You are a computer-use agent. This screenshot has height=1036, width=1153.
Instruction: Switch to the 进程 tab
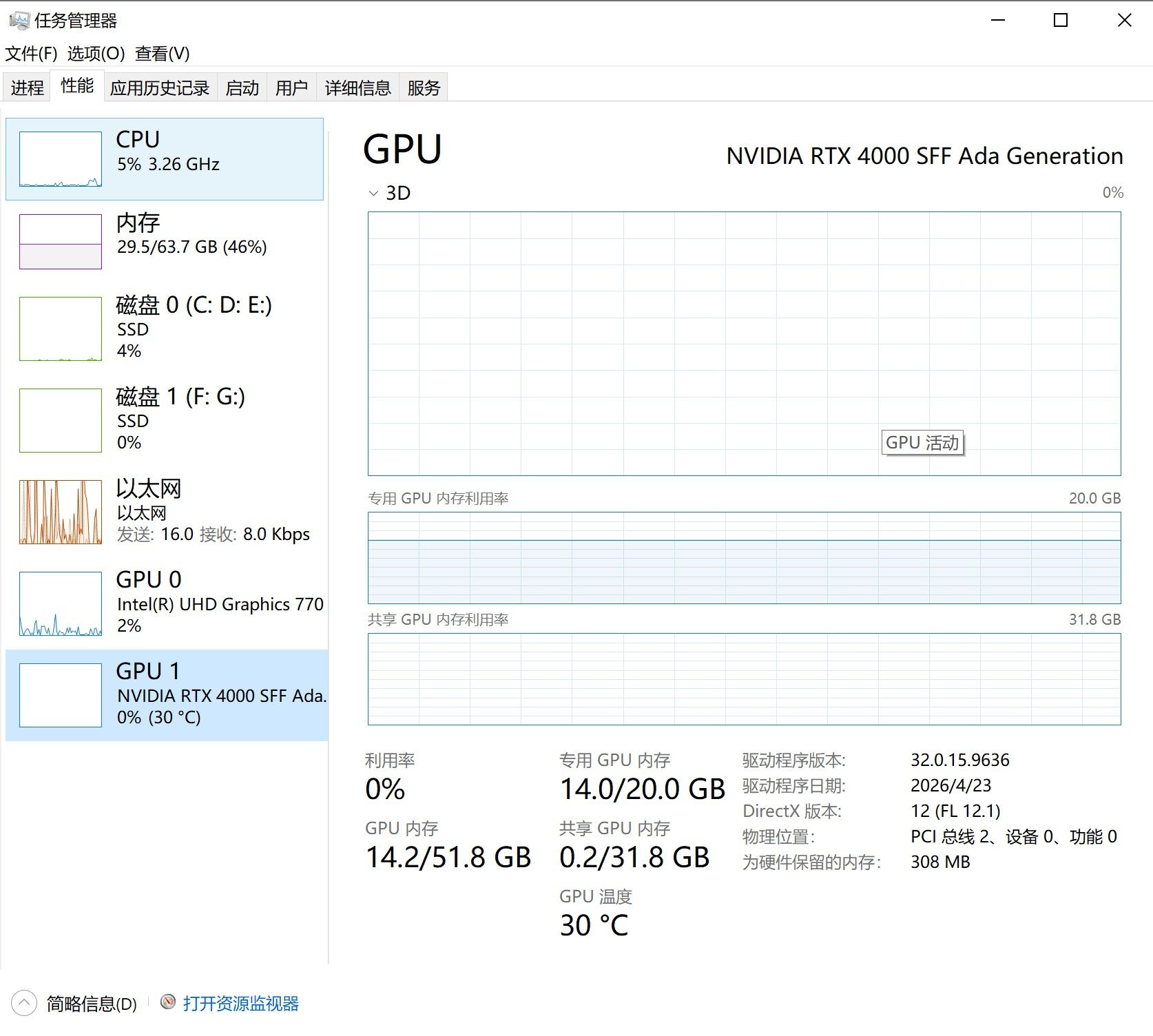(x=27, y=87)
